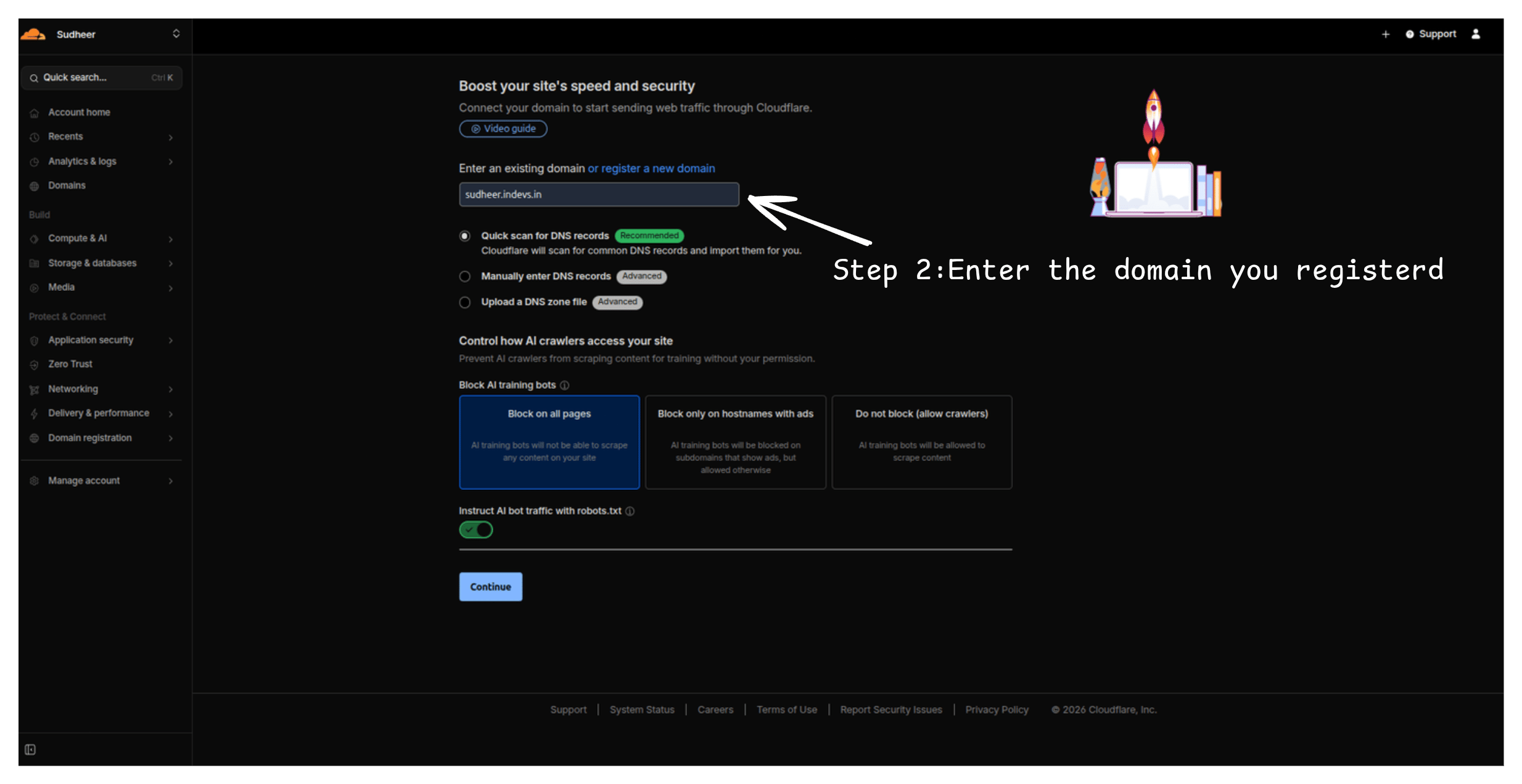Click the Domain registration globe icon
The height and width of the screenshot is (784, 1522).
click(x=35, y=438)
